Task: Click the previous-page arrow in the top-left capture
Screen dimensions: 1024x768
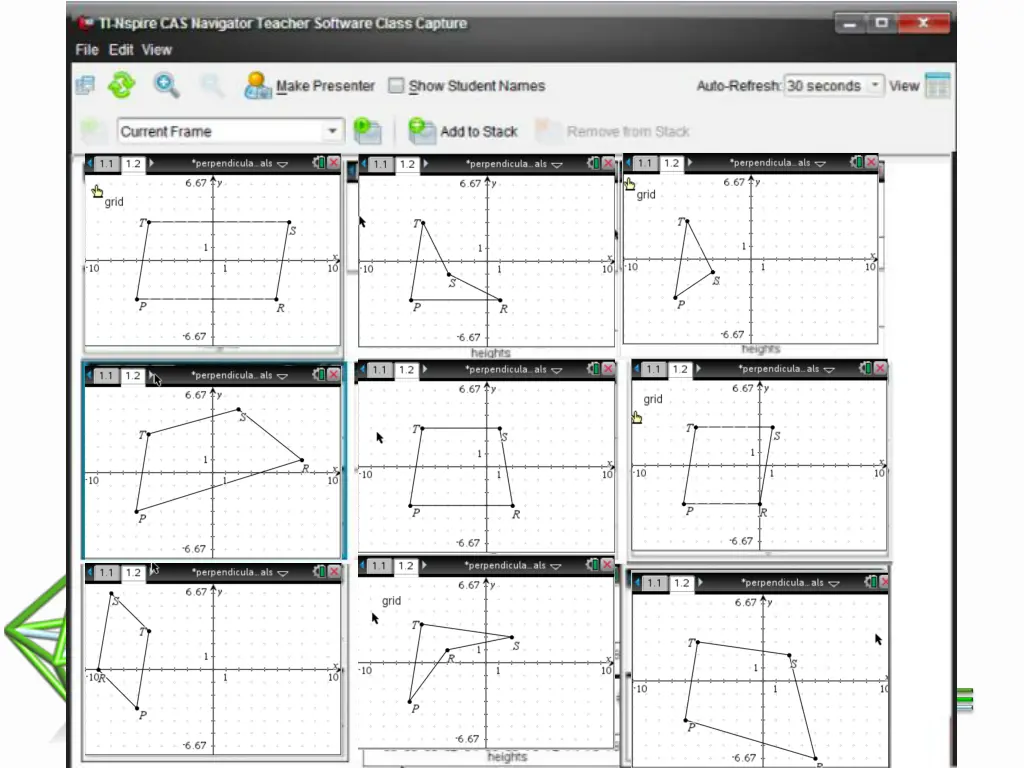Action: point(89,163)
